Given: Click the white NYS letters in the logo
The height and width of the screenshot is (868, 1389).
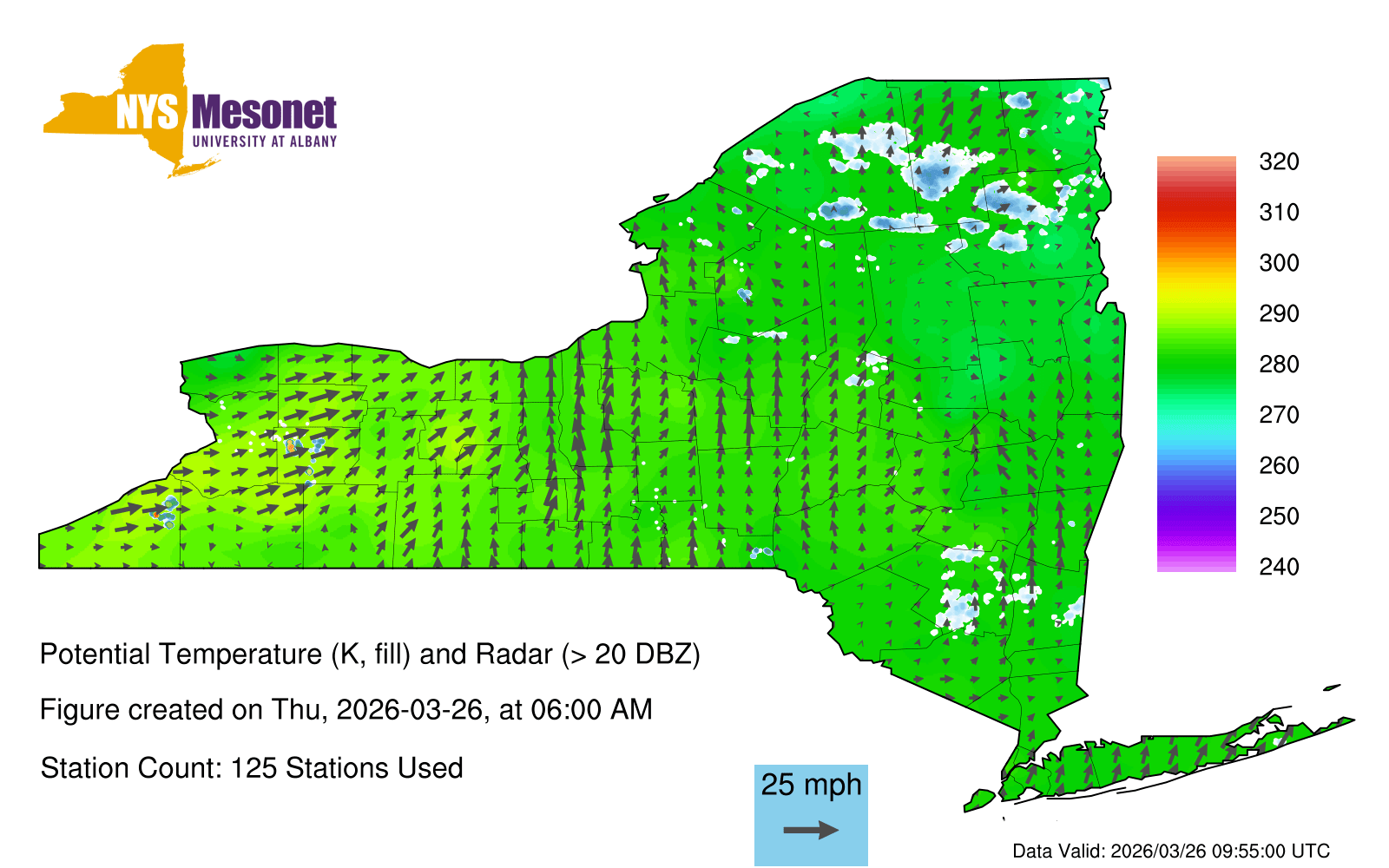Looking at the screenshot, I should click(148, 113).
